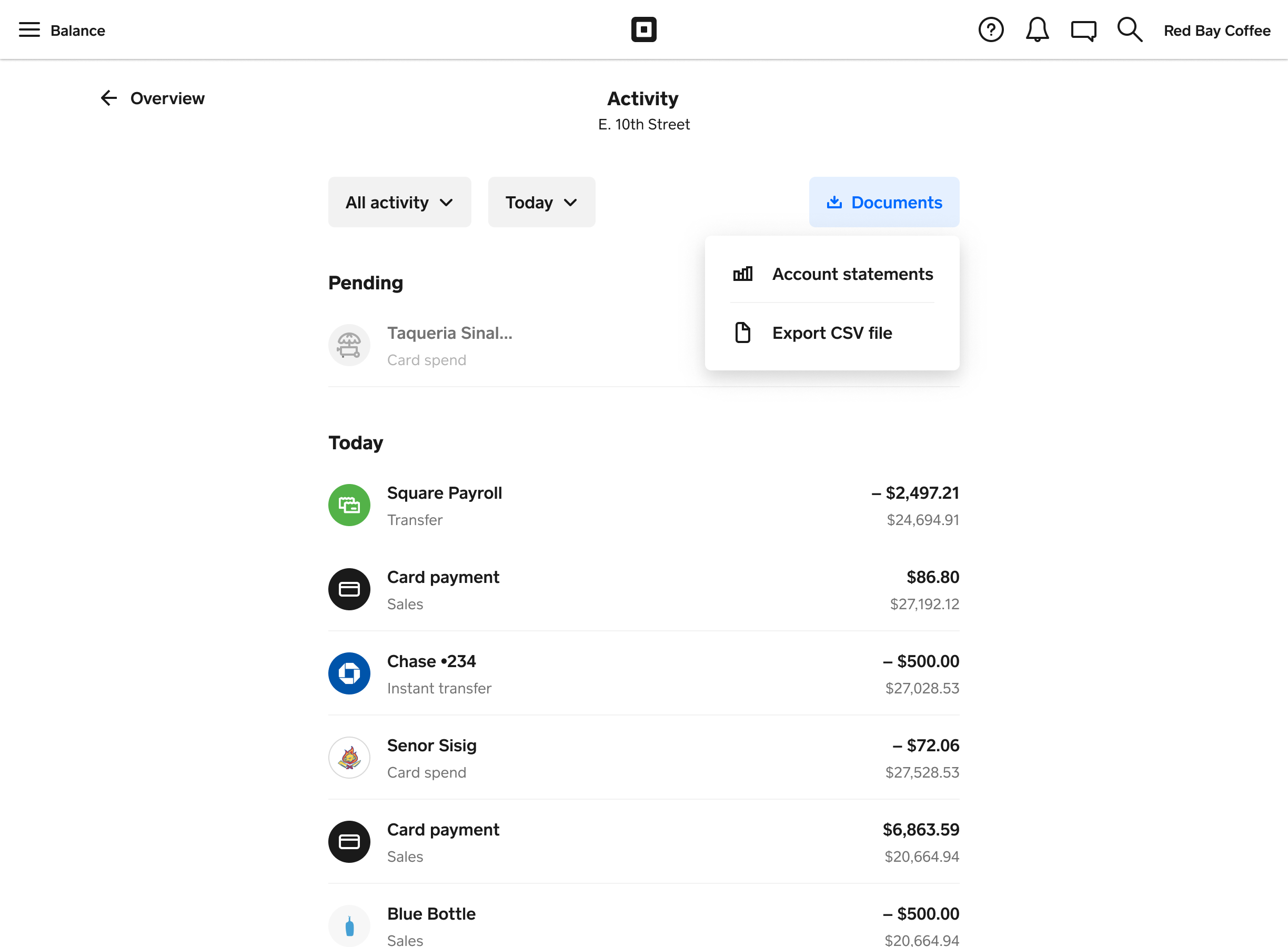Click the Chase bank logo icon
Viewport: 1288px width, 947px height.
[x=349, y=673]
